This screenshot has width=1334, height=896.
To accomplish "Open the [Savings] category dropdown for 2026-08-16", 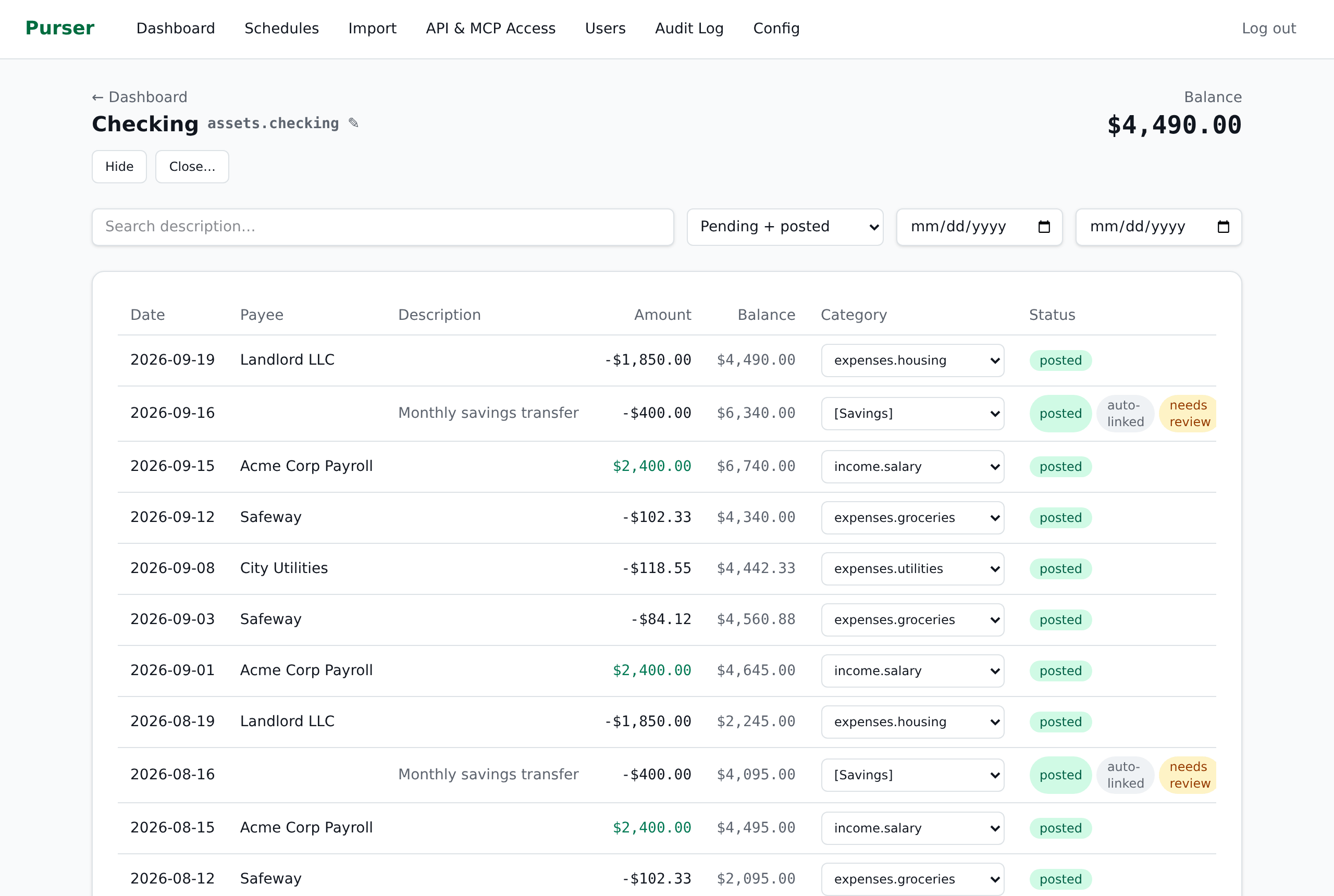I will pyautogui.click(x=912, y=775).
